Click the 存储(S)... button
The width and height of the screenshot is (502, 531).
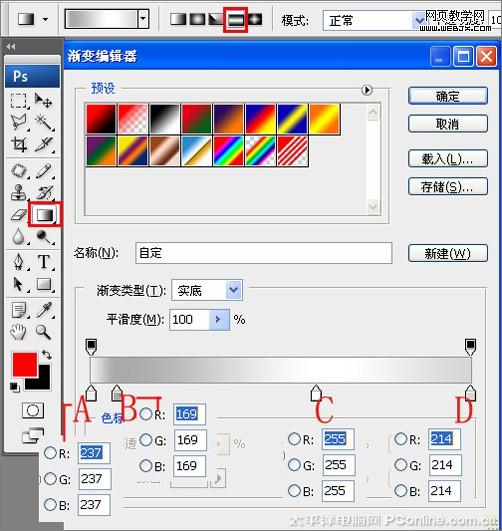pos(448,186)
